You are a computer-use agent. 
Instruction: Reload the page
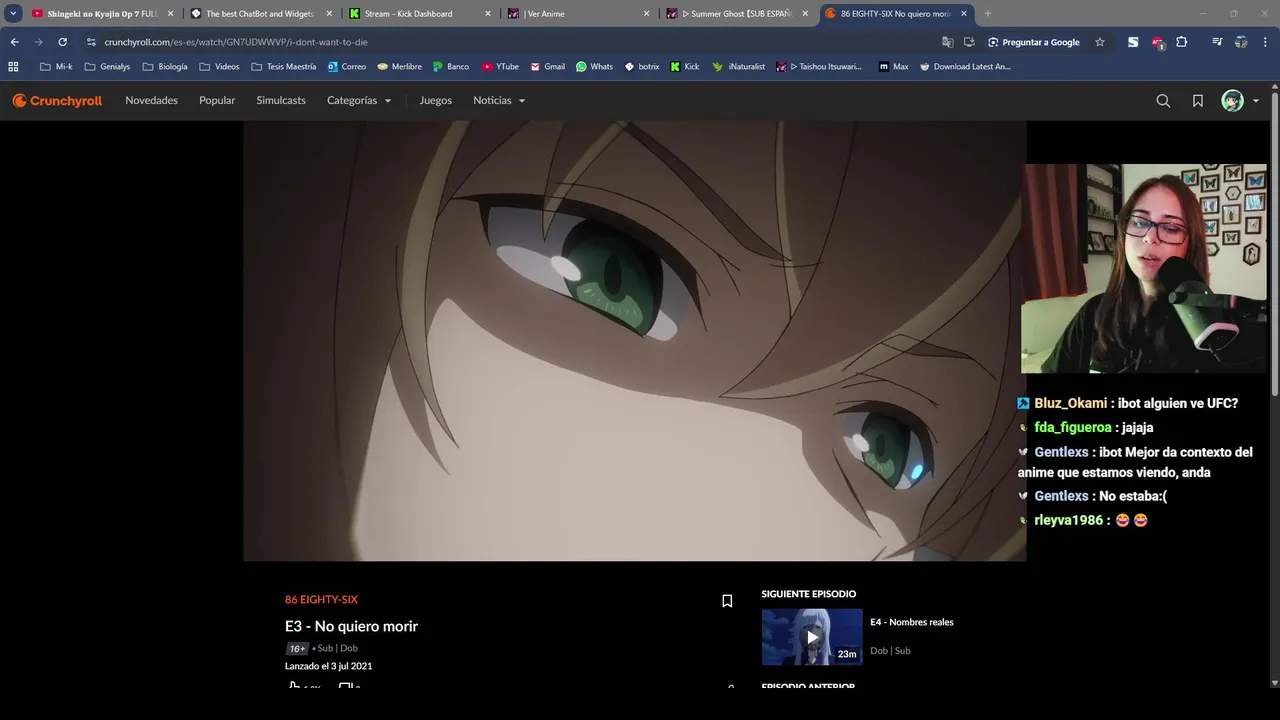point(62,42)
